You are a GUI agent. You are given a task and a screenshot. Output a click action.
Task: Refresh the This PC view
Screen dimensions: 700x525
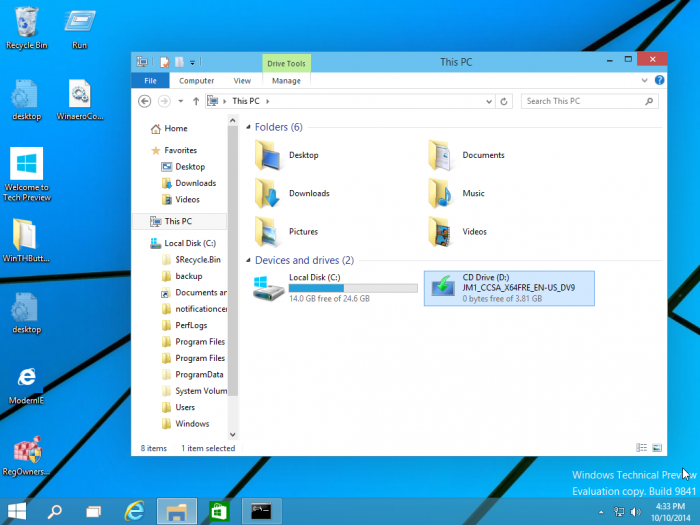click(x=505, y=101)
